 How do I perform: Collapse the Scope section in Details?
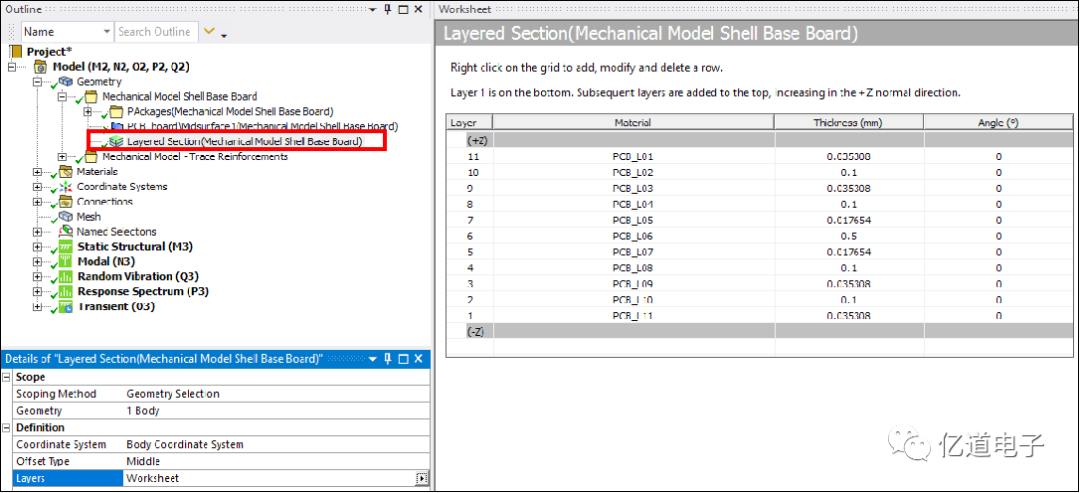pos(7,378)
